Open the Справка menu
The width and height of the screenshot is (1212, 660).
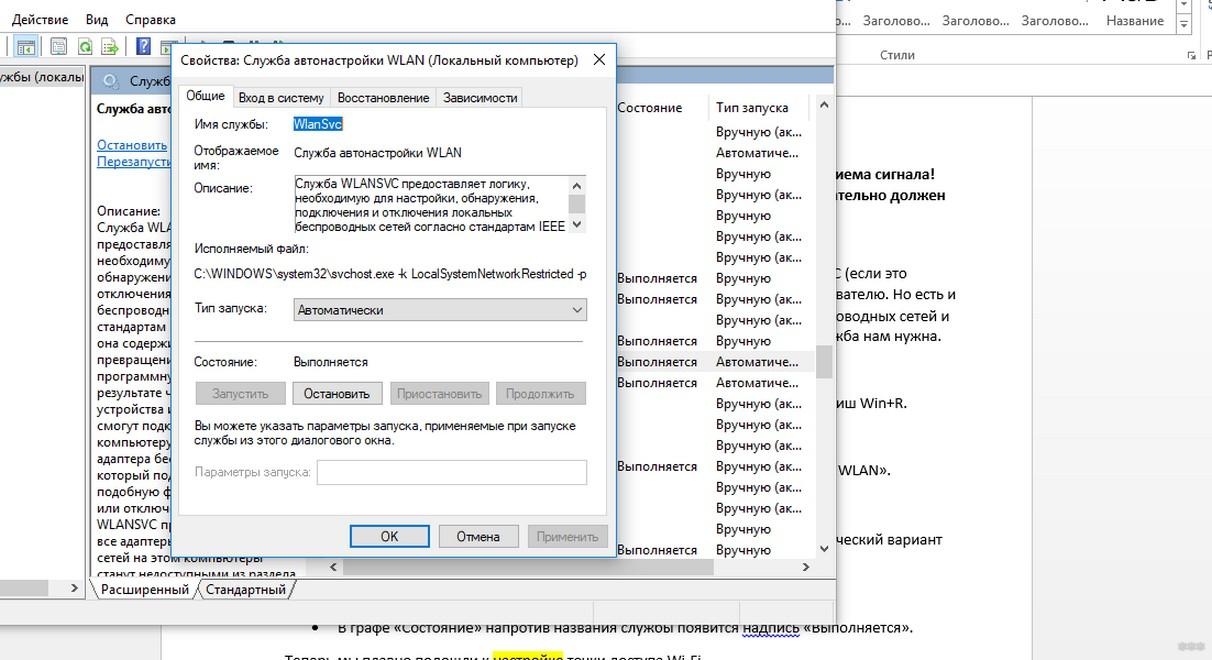[x=151, y=19]
